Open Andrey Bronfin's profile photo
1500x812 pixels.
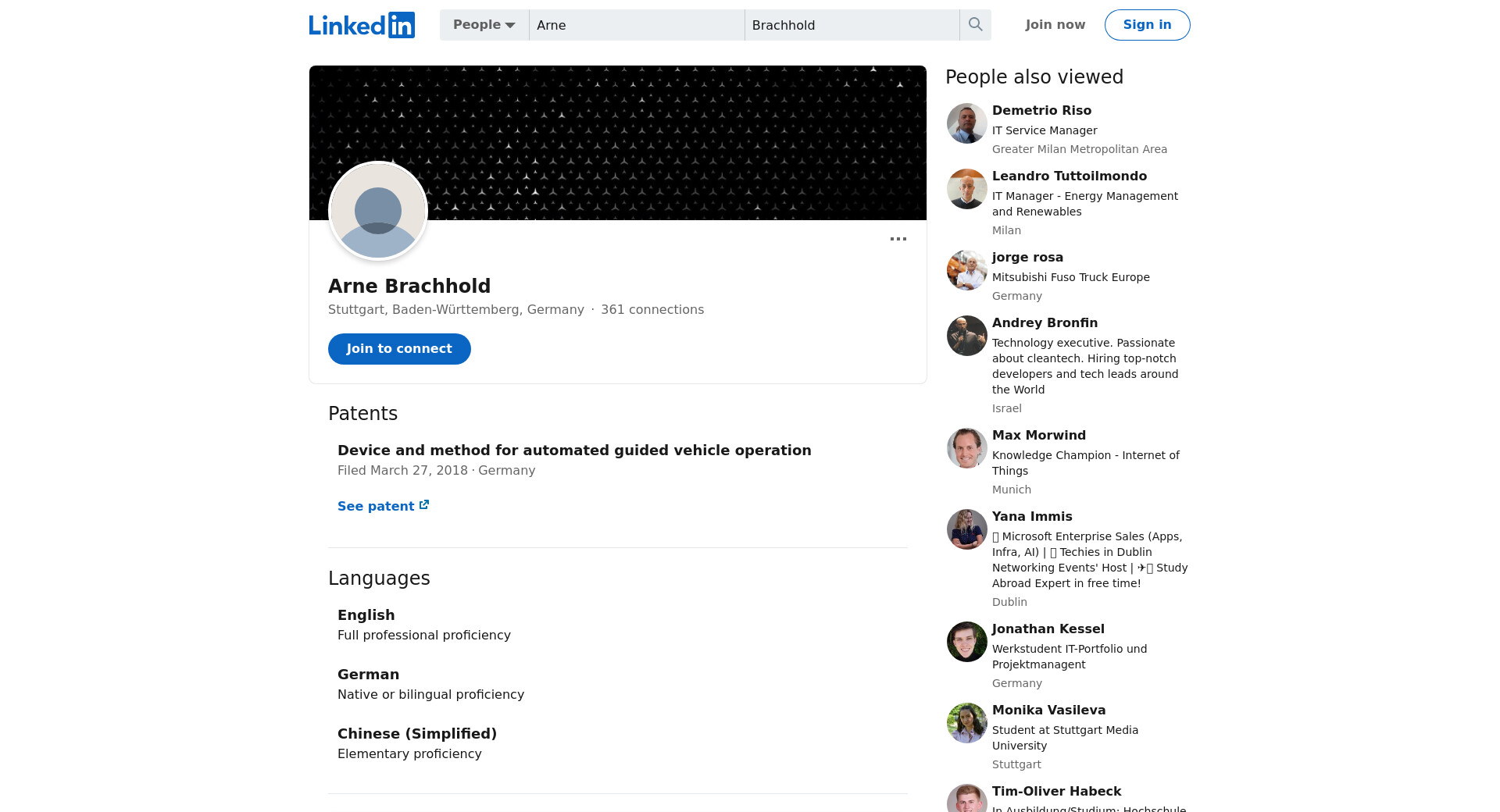point(966,336)
